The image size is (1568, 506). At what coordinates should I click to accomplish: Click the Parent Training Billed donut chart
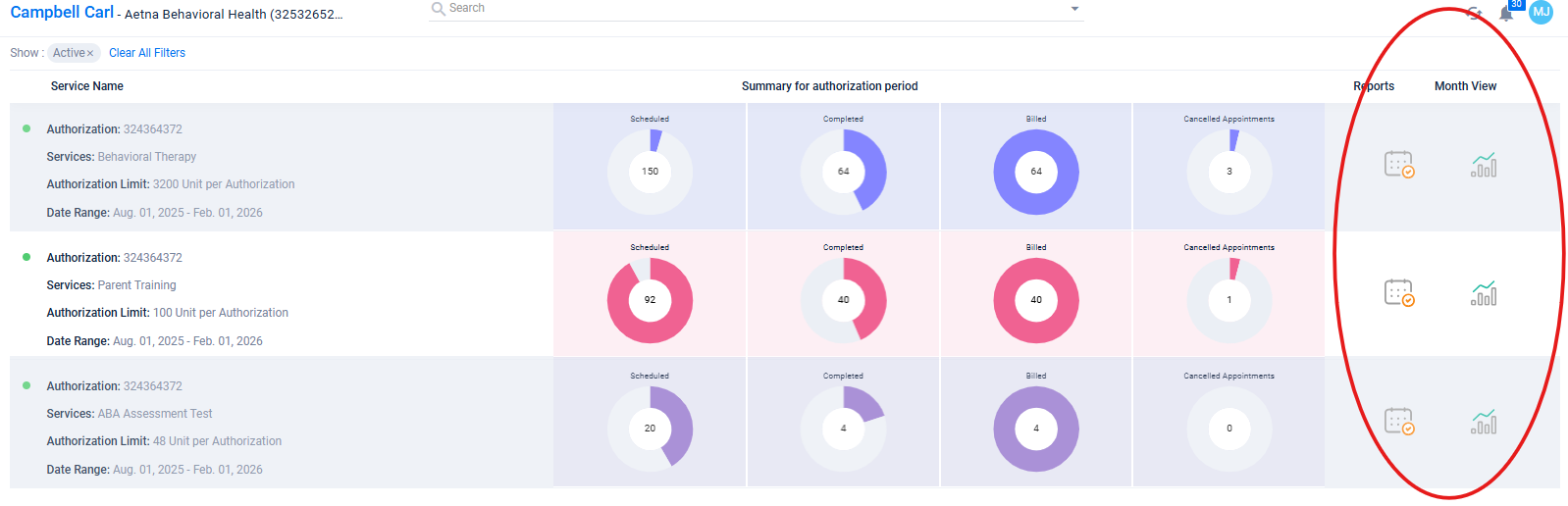pos(1036,300)
